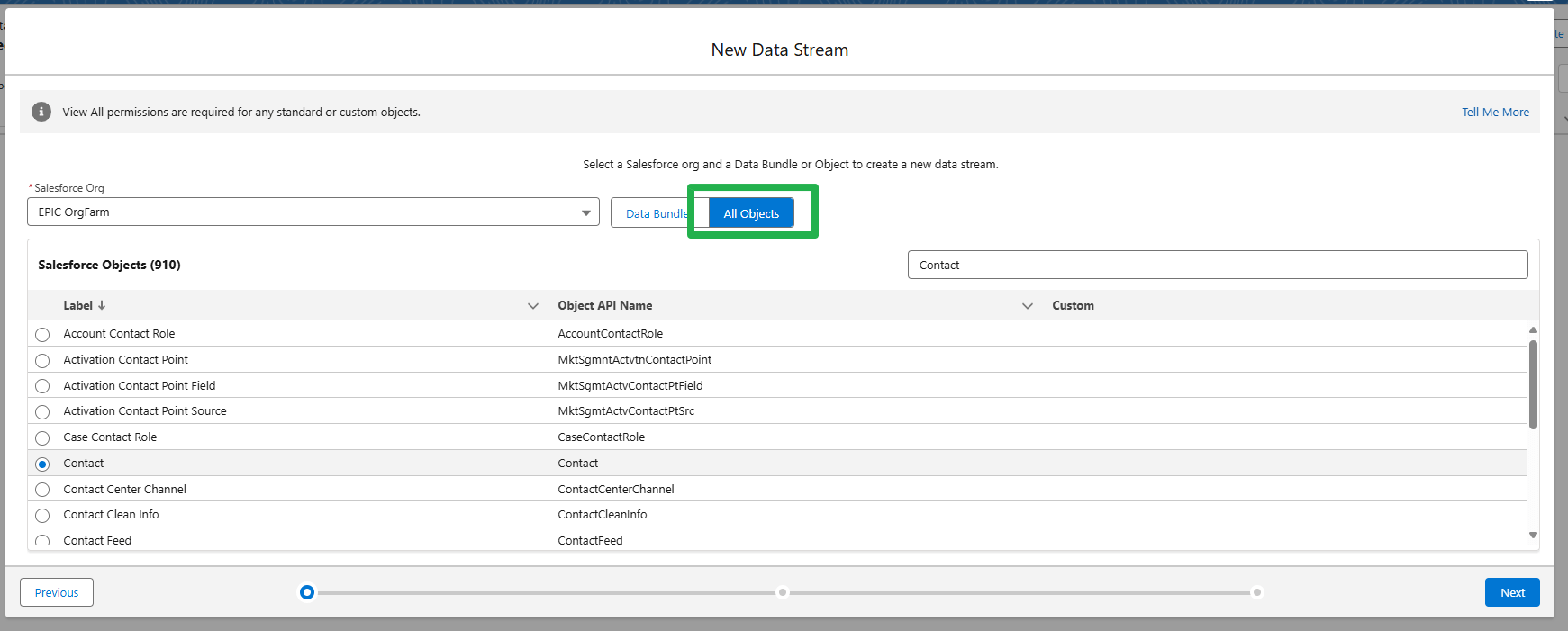Image resolution: width=1568 pixels, height=631 pixels.
Task: Select the Activation Contact Point radio button
Action: 42,361
